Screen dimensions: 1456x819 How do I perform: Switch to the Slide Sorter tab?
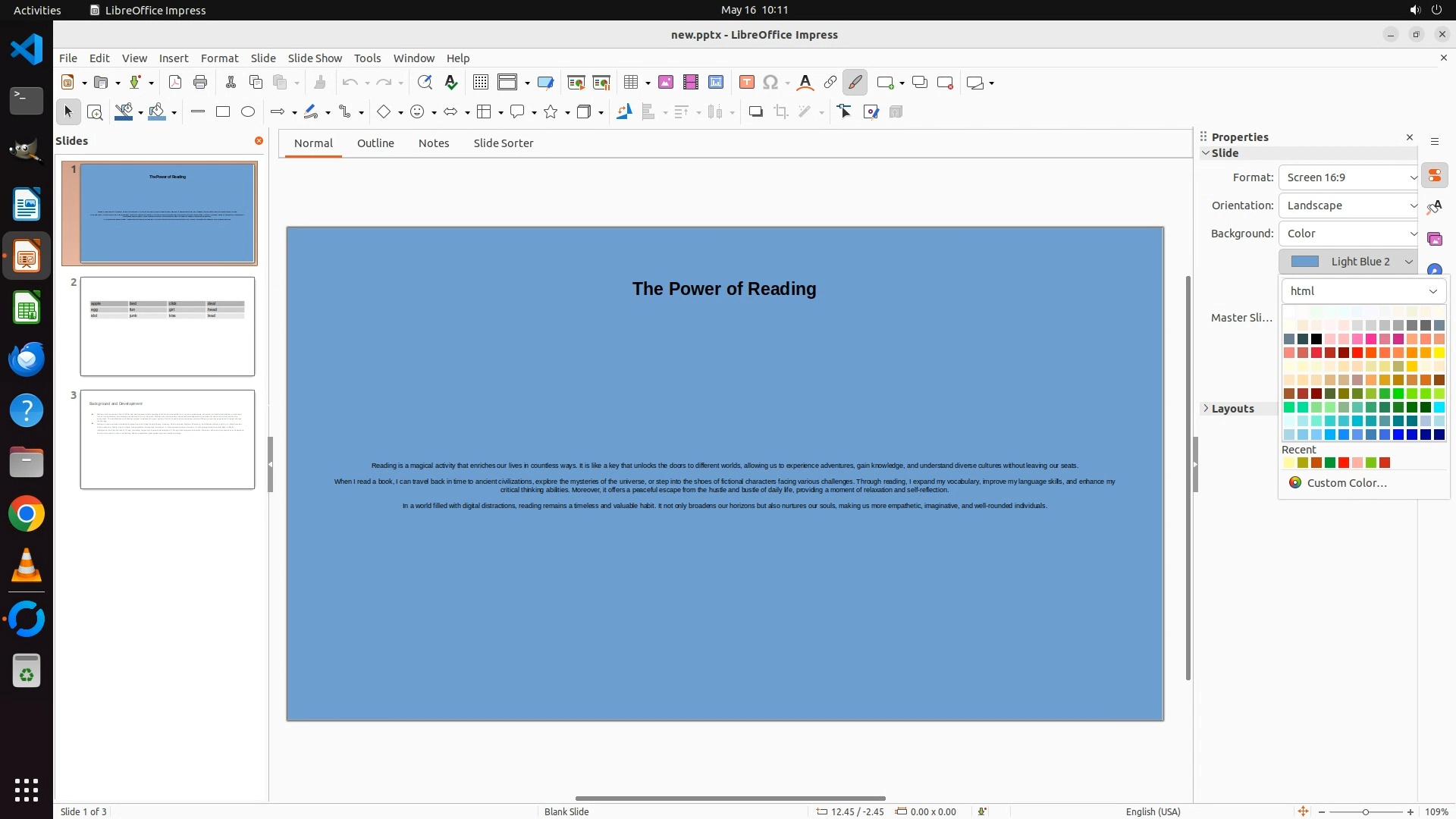503,143
